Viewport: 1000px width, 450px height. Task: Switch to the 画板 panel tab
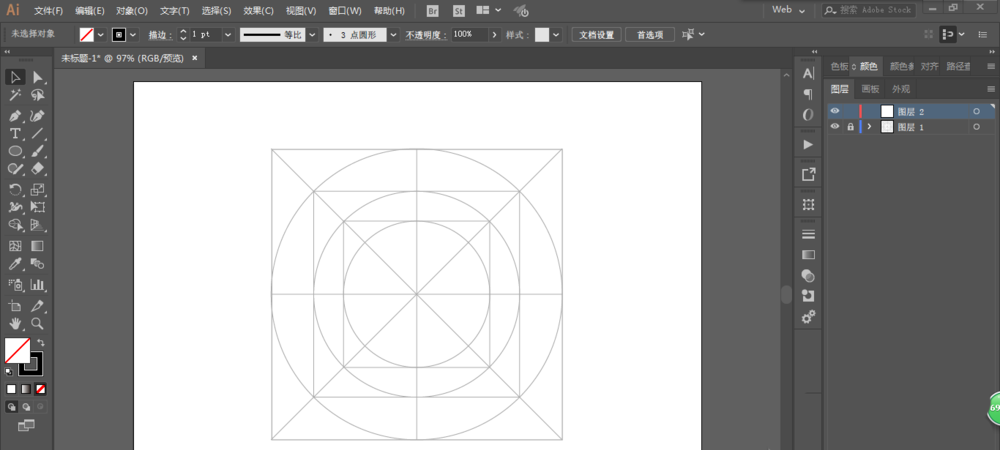(870, 89)
